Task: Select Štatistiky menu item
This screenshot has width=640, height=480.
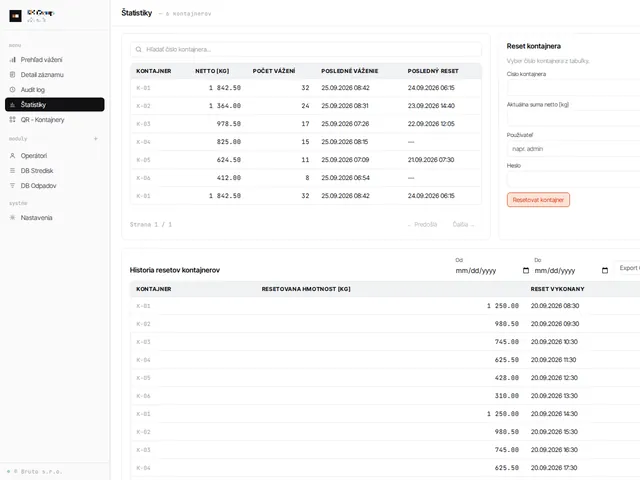Action: click(55, 104)
